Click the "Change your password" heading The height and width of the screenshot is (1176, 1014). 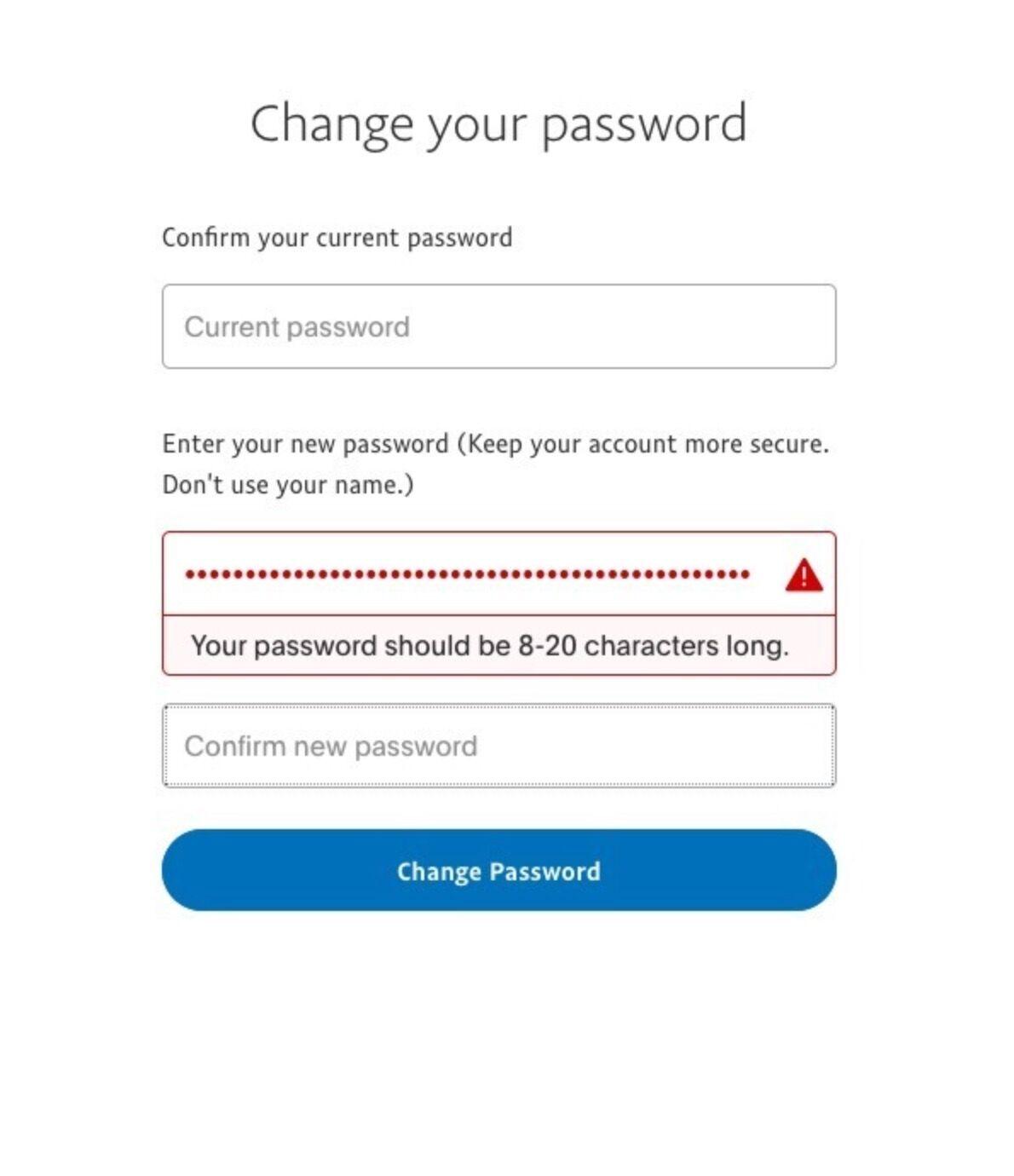(498, 124)
